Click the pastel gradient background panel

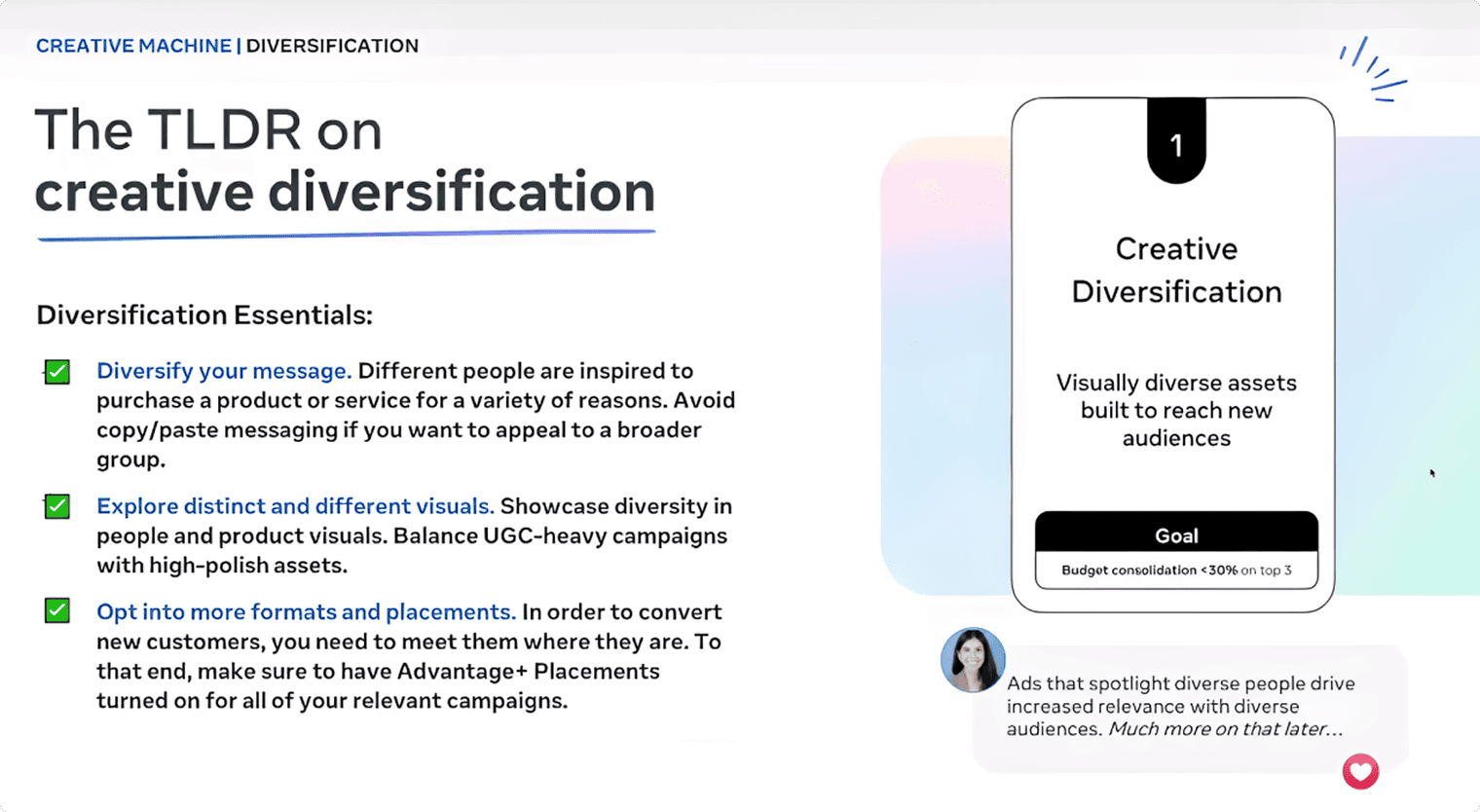coord(935,360)
